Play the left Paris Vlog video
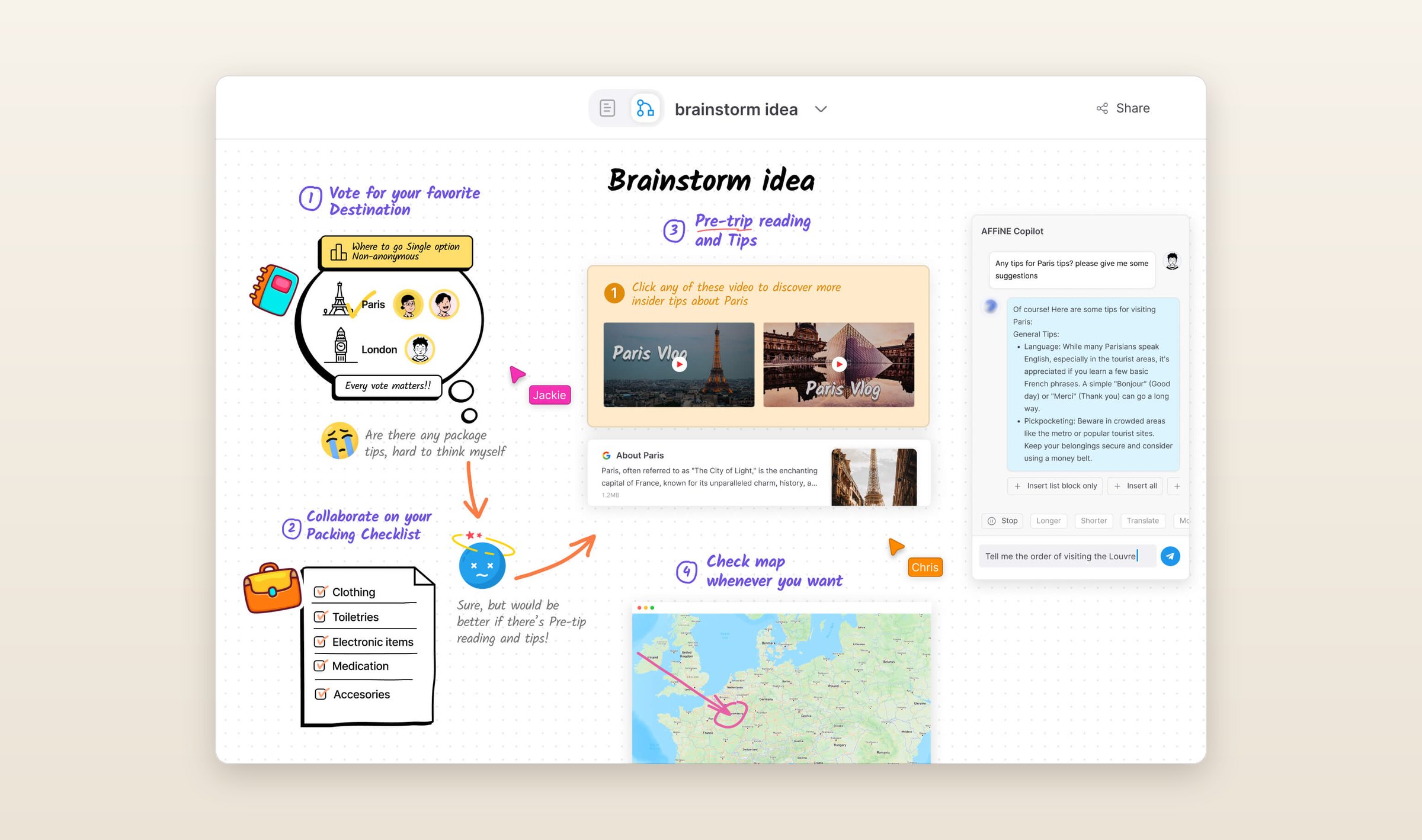 (680, 364)
